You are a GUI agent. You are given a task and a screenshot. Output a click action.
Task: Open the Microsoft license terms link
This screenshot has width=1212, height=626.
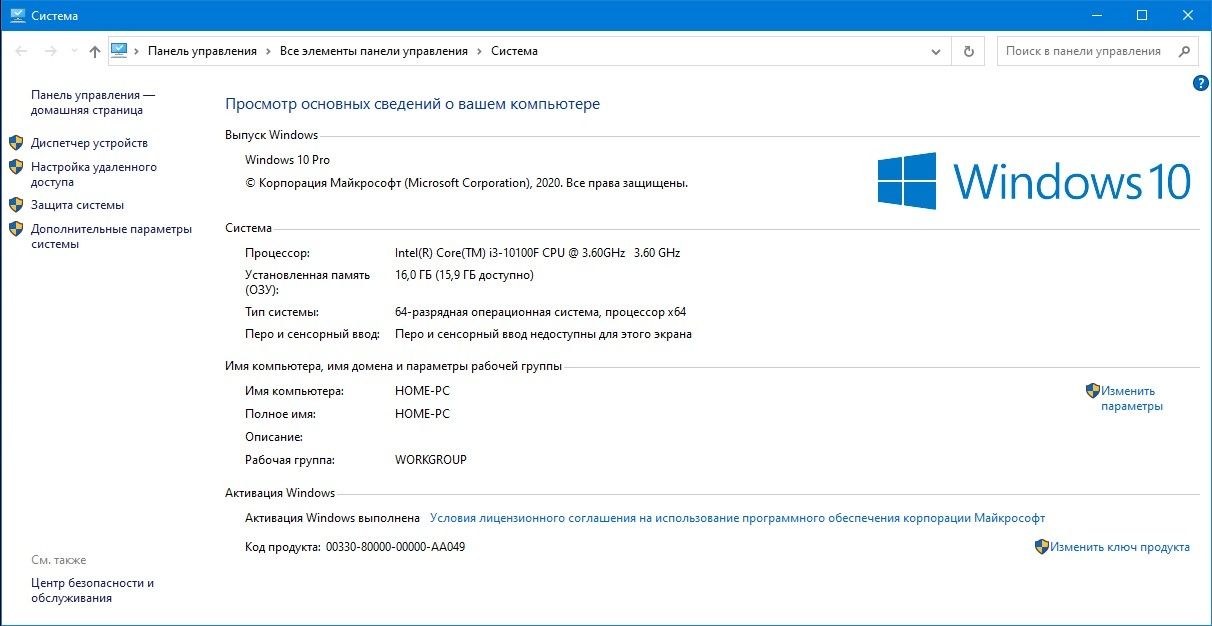tap(737, 518)
